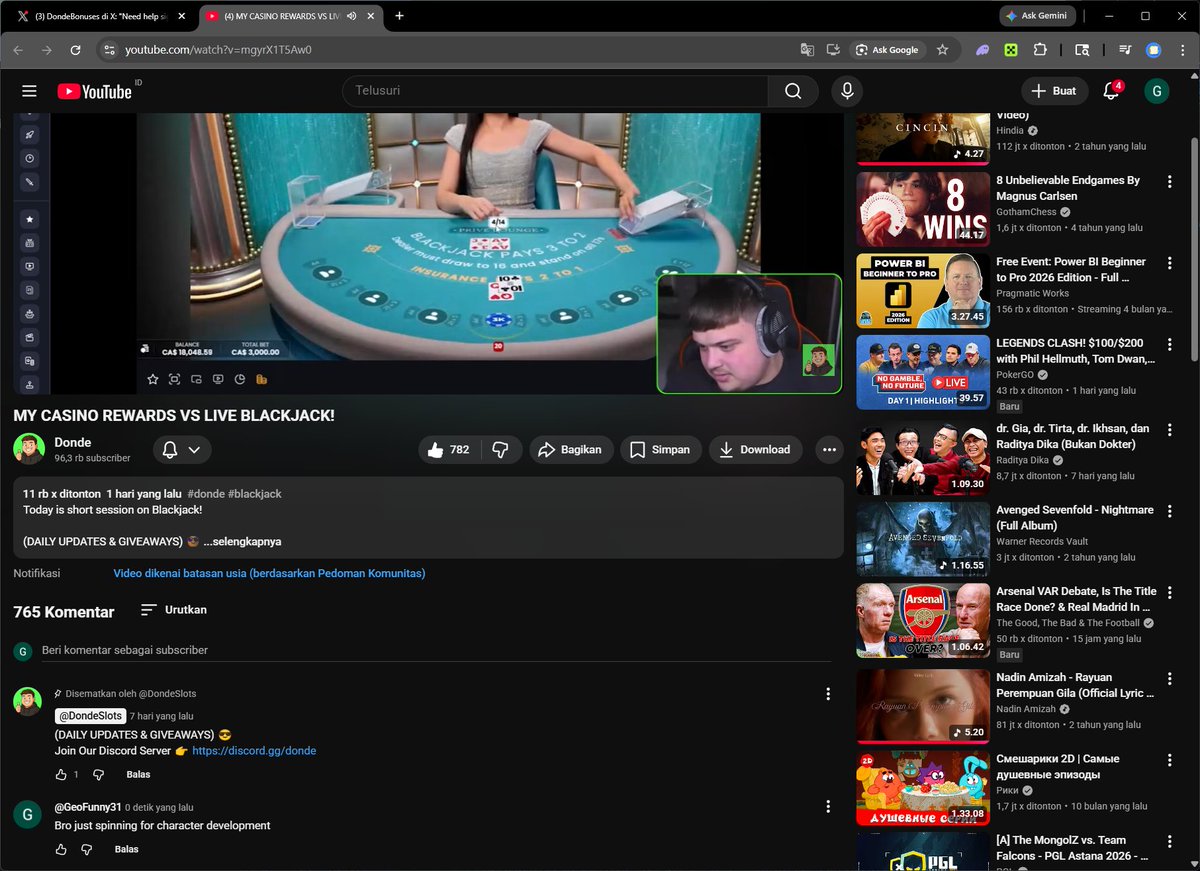Viewport: 1200px width, 871px height.
Task: Open the discord.gg/donde link
Action: pyautogui.click(x=254, y=751)
